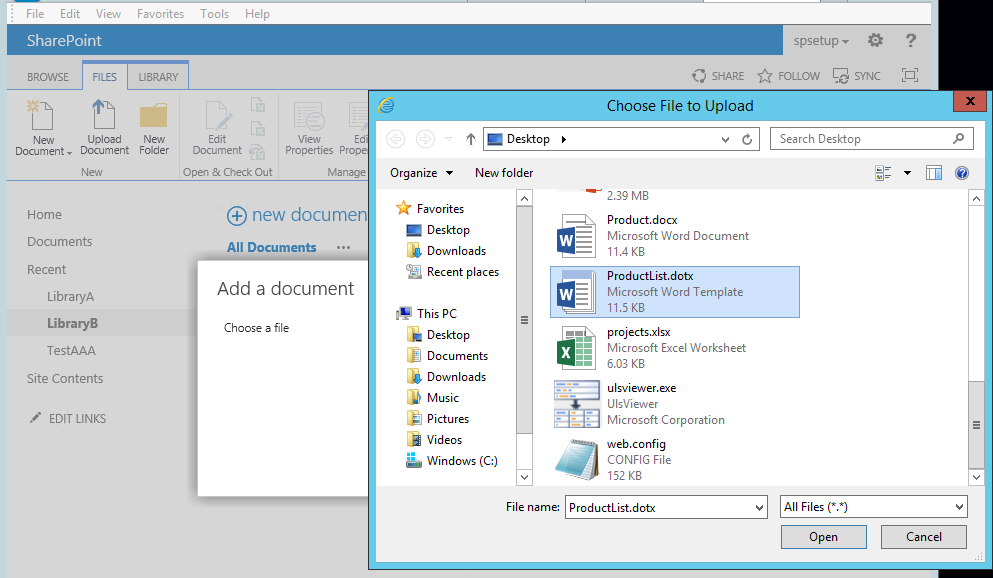
Task: Refresh the Desktop folder in dialog
Action: 747,139
